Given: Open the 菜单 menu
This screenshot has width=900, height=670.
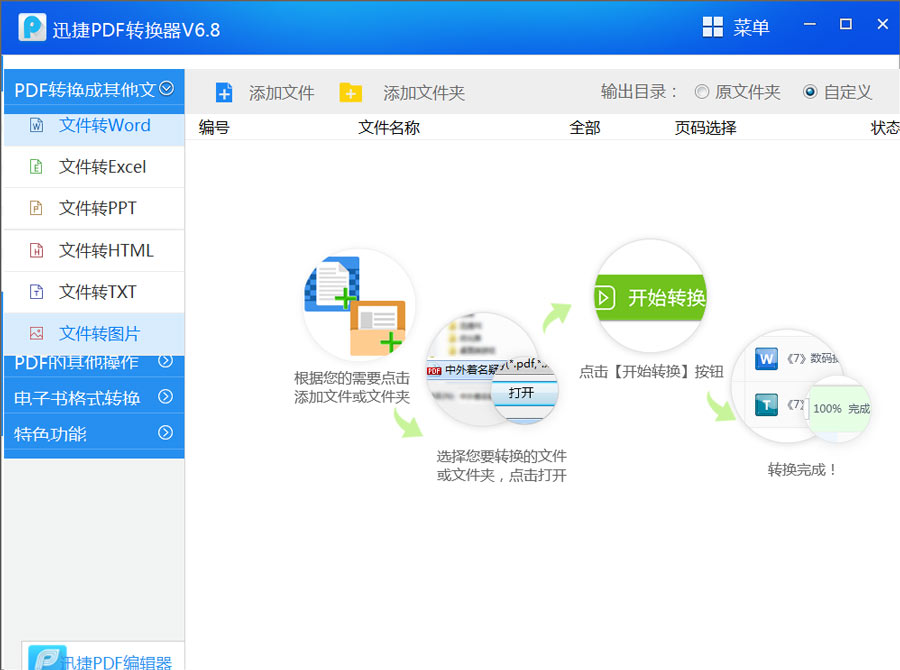Looking at the screenshot, I should coord(736,28).
